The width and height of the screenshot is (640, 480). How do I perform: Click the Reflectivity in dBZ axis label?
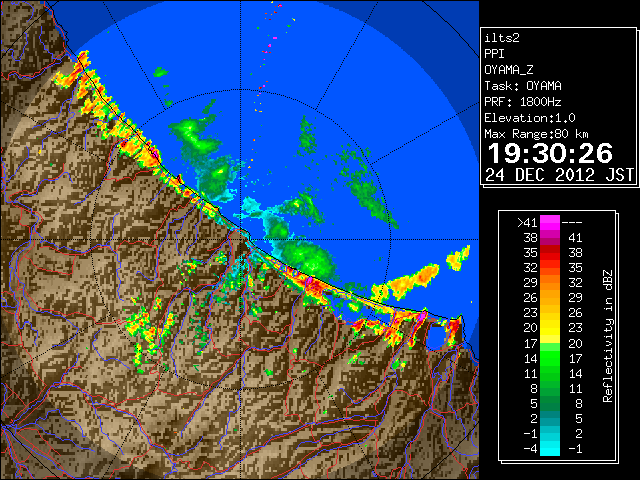coord(608,336)
